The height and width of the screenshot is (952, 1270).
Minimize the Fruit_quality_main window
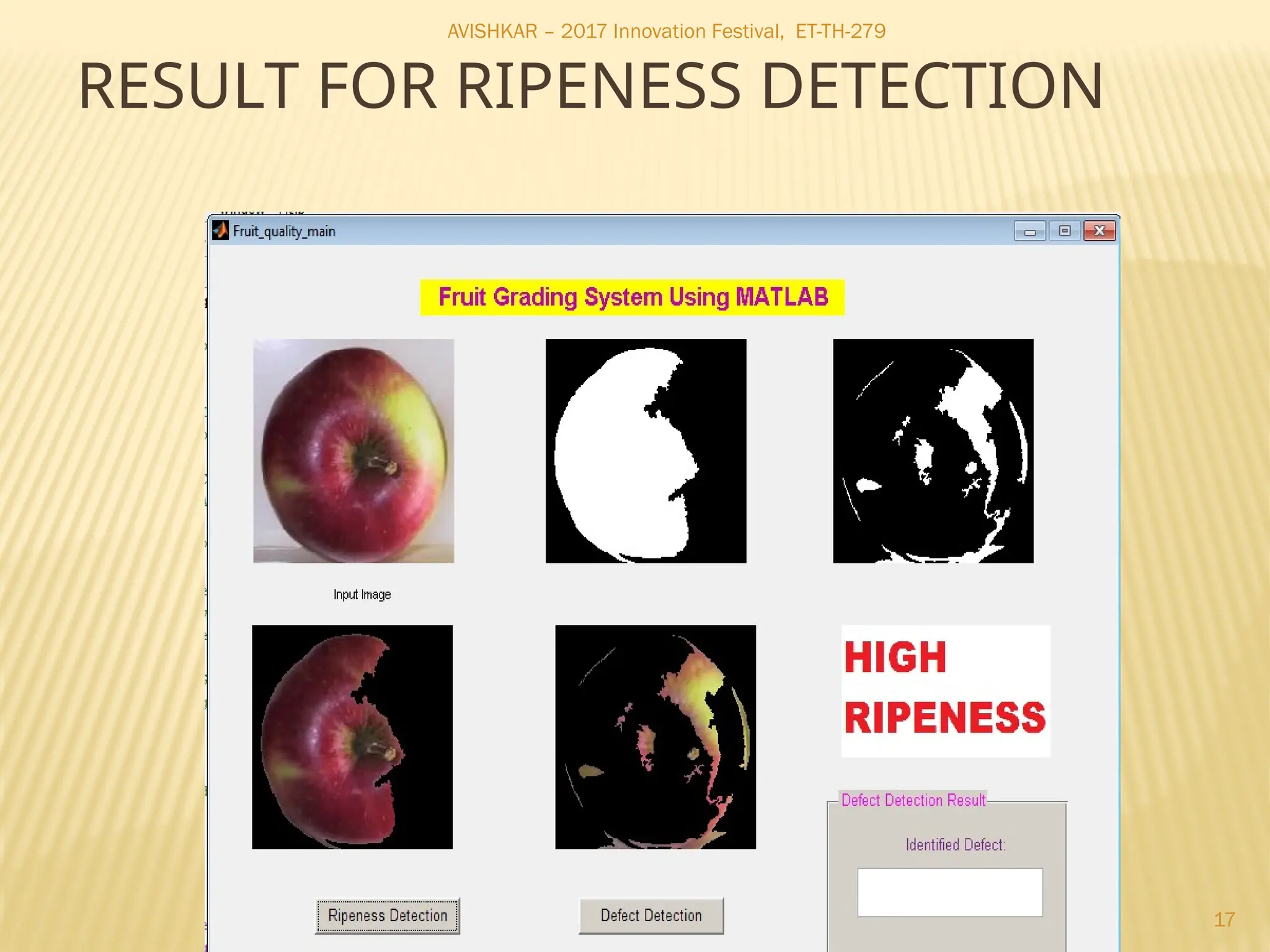pos(1030,231)
